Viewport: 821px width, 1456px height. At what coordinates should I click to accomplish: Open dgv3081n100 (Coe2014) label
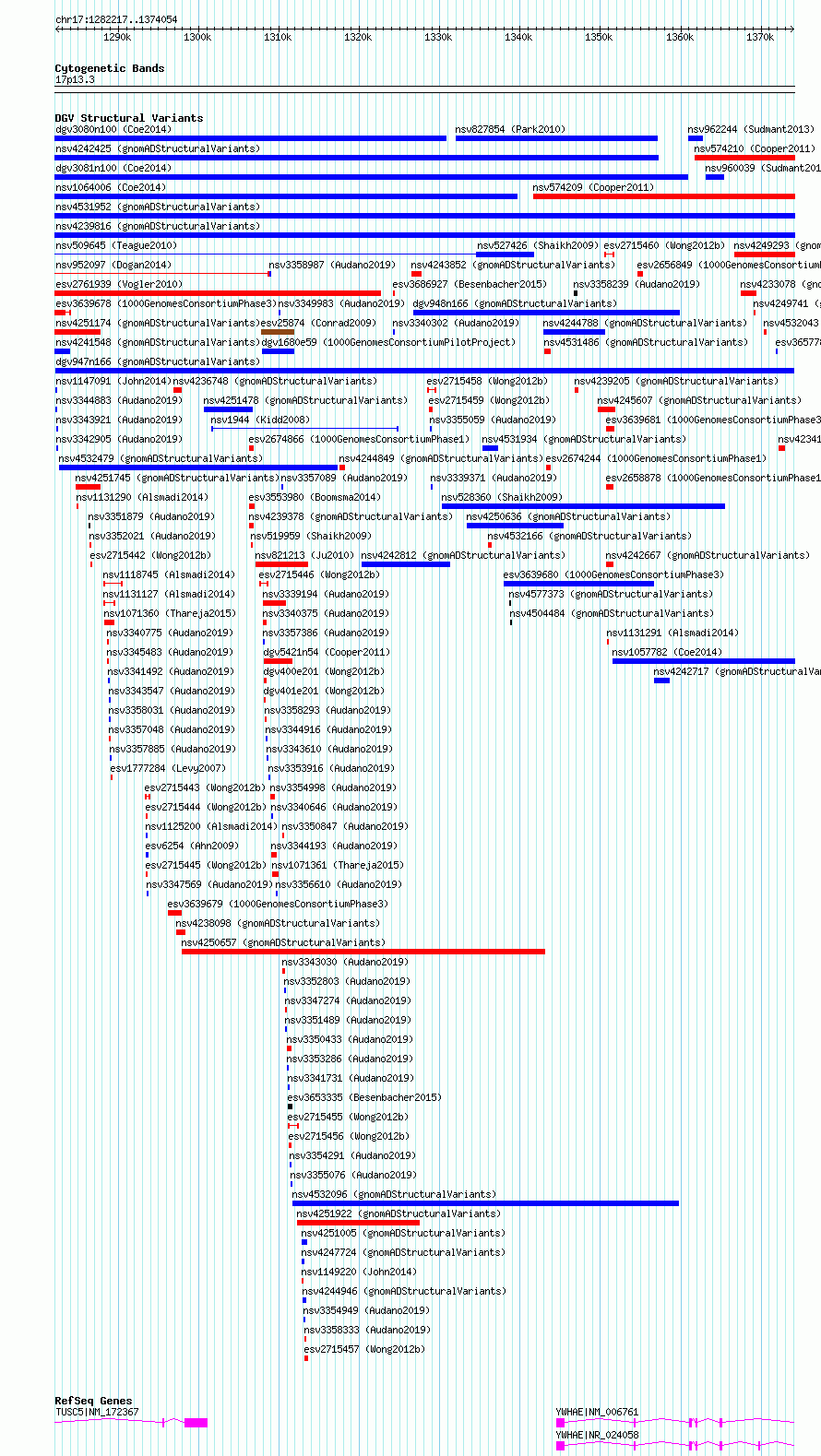(113, 168)
